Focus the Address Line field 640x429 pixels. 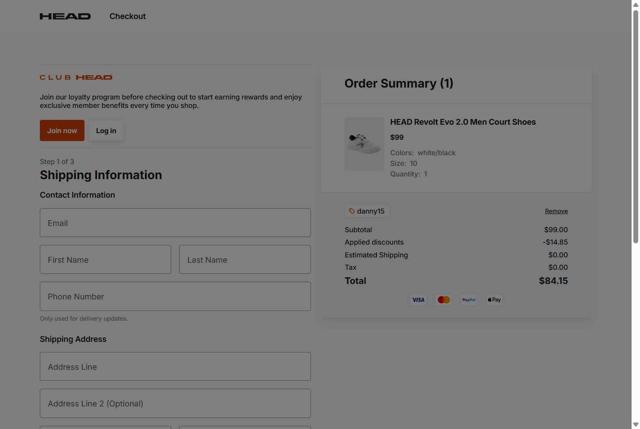(x=175, y=367)
